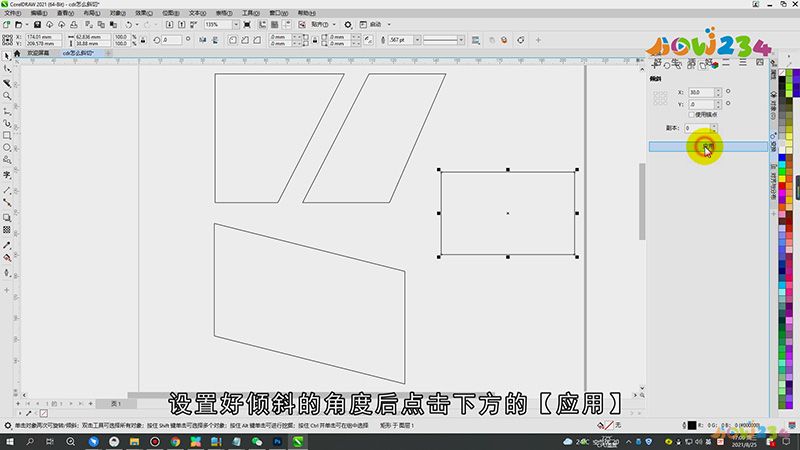Select the Connector tool

7,203
